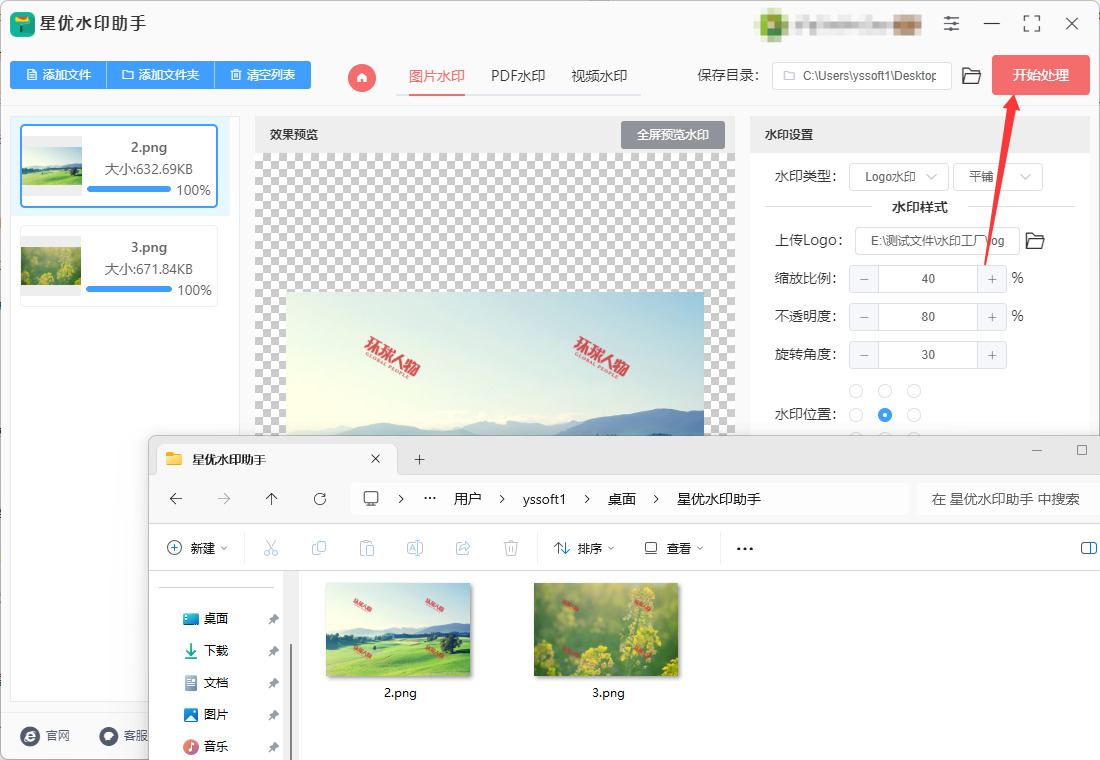Browse for save directory folder icon
The height and width of the screenshot is (760, 1100).
pyautogui.click(x=971, y=76)
